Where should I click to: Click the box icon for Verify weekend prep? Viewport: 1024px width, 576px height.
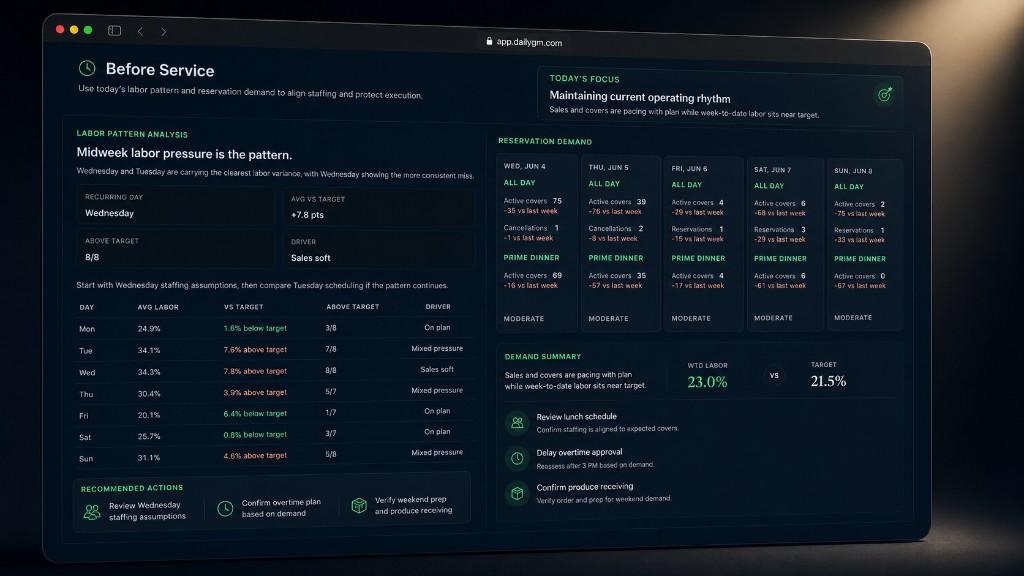pos(359,505)
